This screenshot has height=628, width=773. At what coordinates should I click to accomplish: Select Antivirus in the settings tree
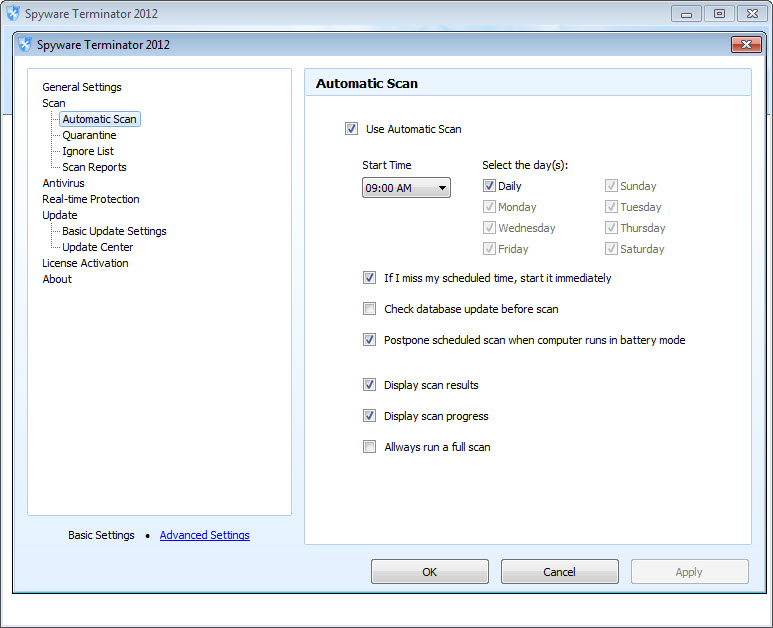[x=64, y=183]
